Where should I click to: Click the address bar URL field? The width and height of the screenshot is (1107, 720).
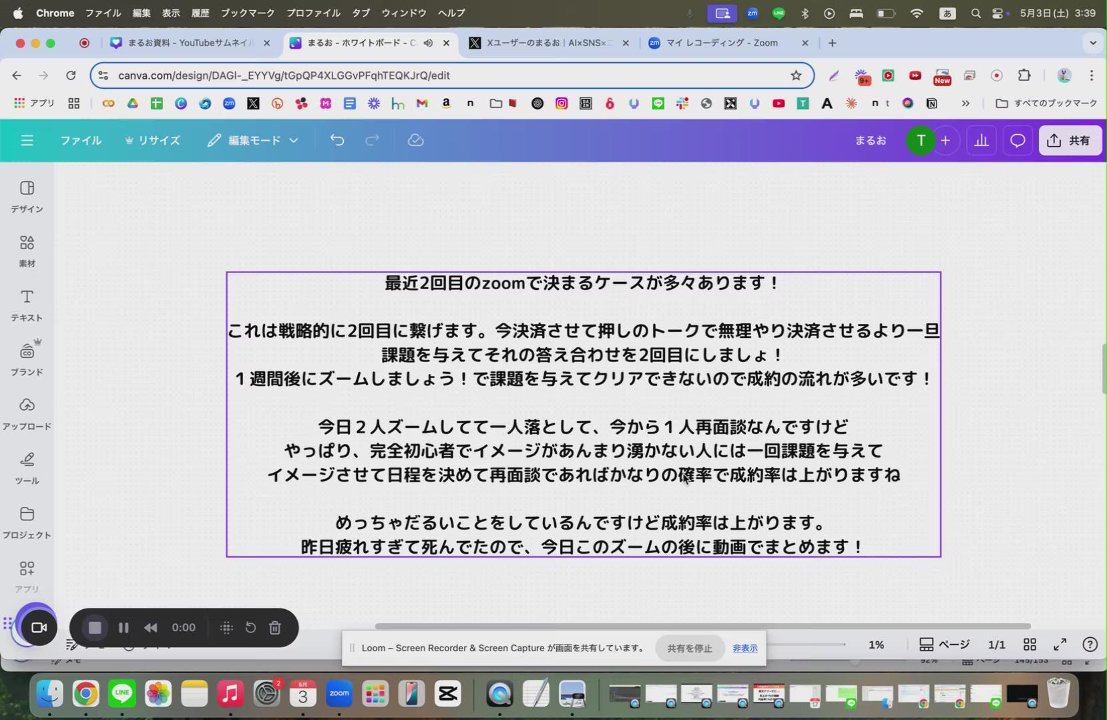(x=452, y=76)
